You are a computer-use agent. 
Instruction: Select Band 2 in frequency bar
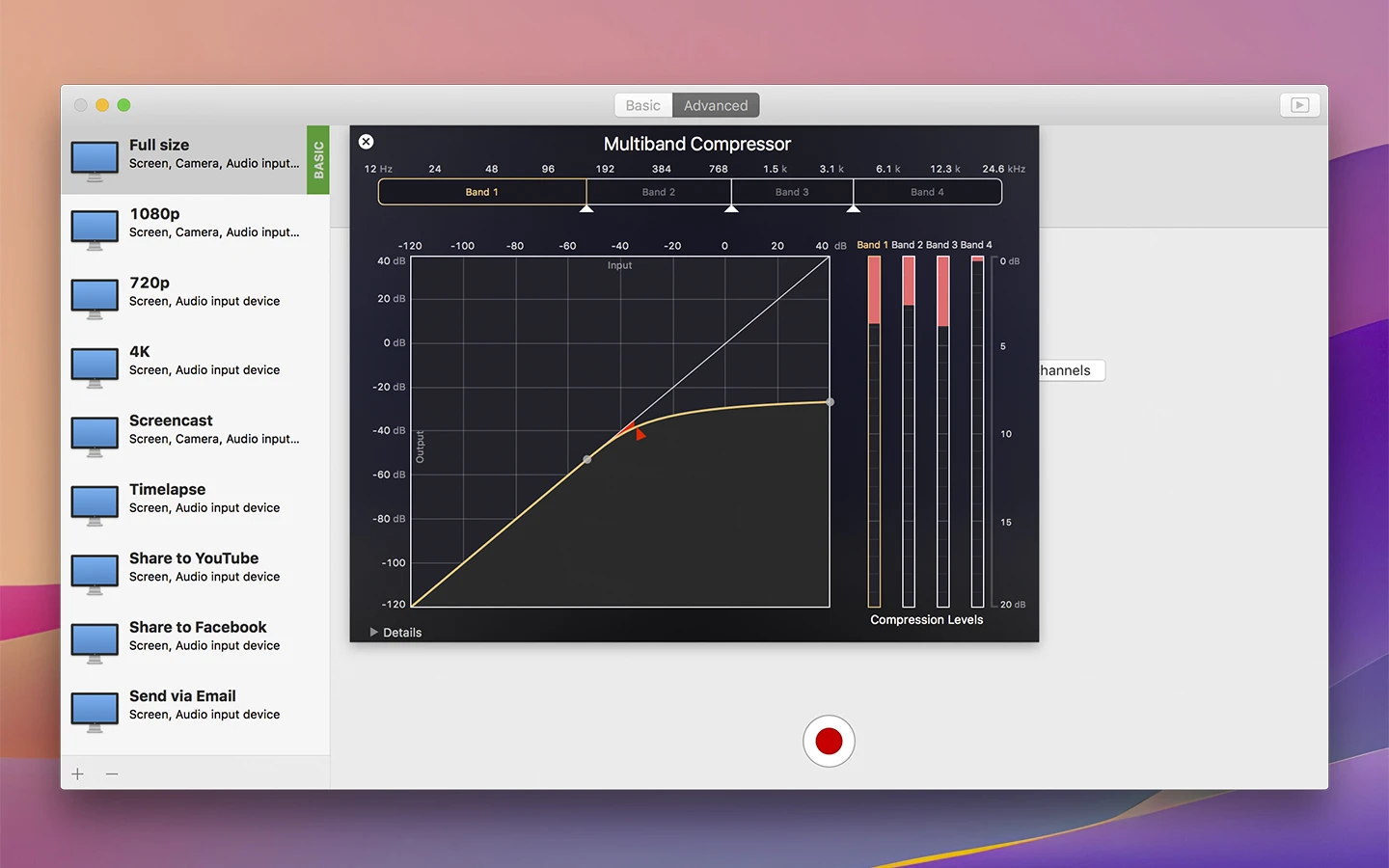659,192
